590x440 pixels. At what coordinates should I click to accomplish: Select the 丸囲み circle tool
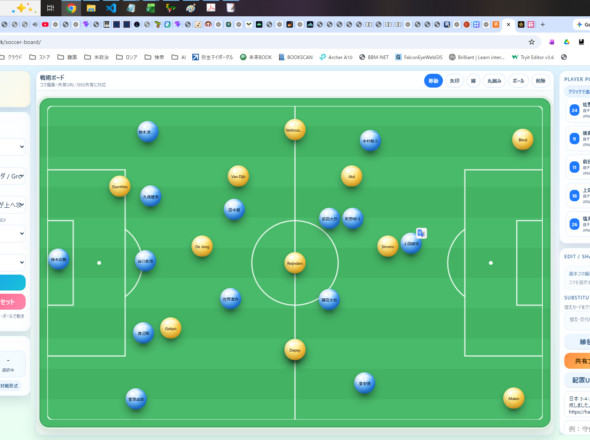[x=494, y=81]
